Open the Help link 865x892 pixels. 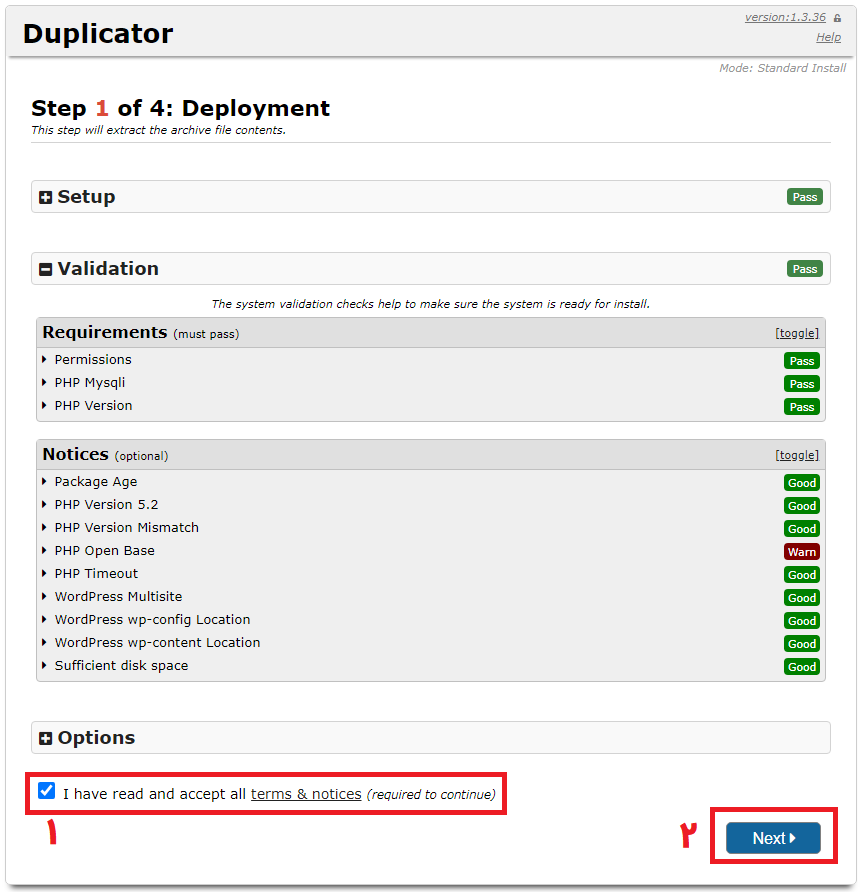[x=828, y=37]
